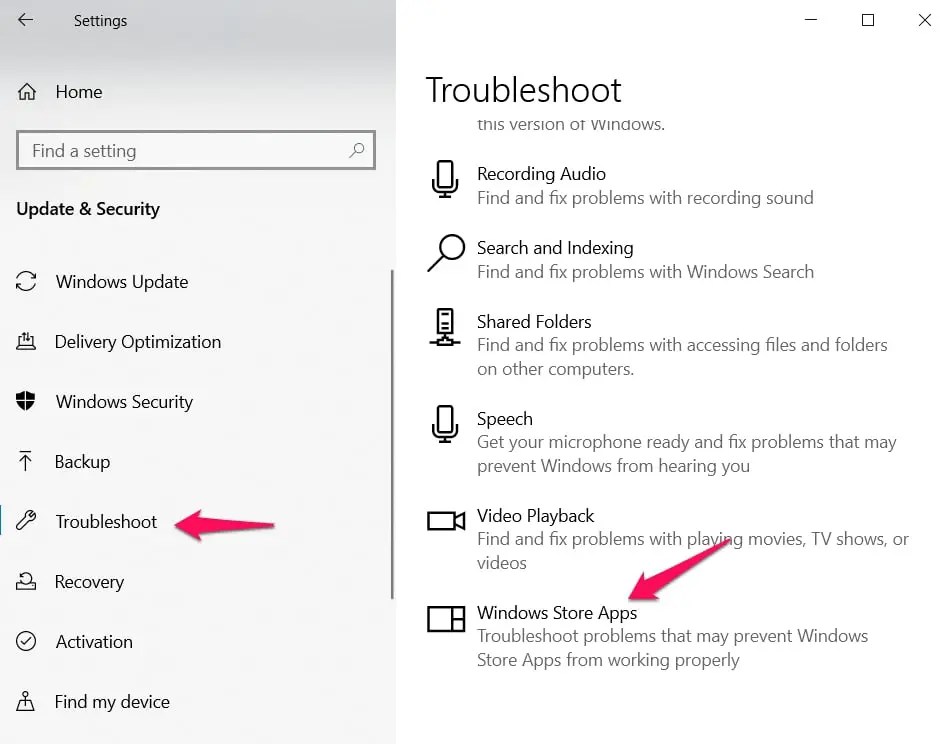Open Windows Update settings page
The image size is (951, 744).
click(121, 281)
